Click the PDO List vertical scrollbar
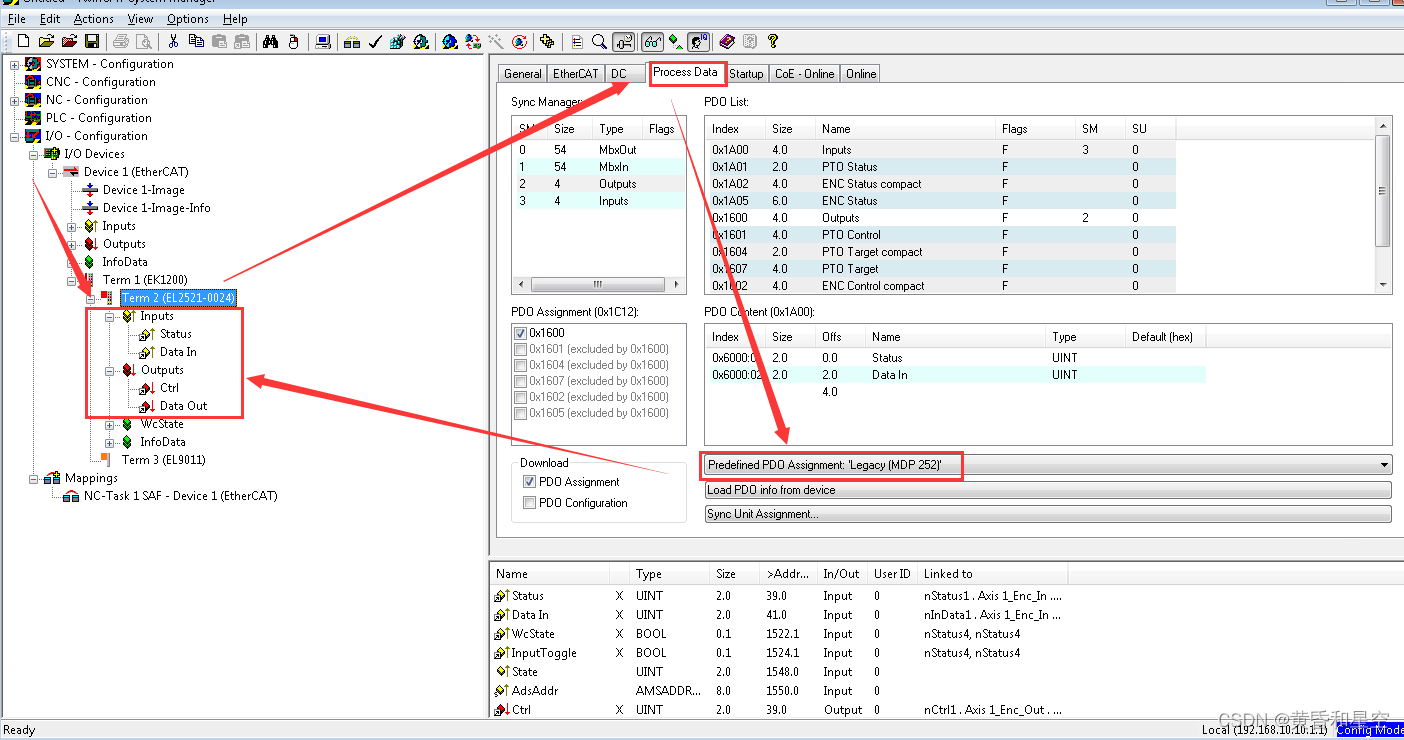The width and height of the screenshot is (1404, 740). click(x=1383, y=205)
